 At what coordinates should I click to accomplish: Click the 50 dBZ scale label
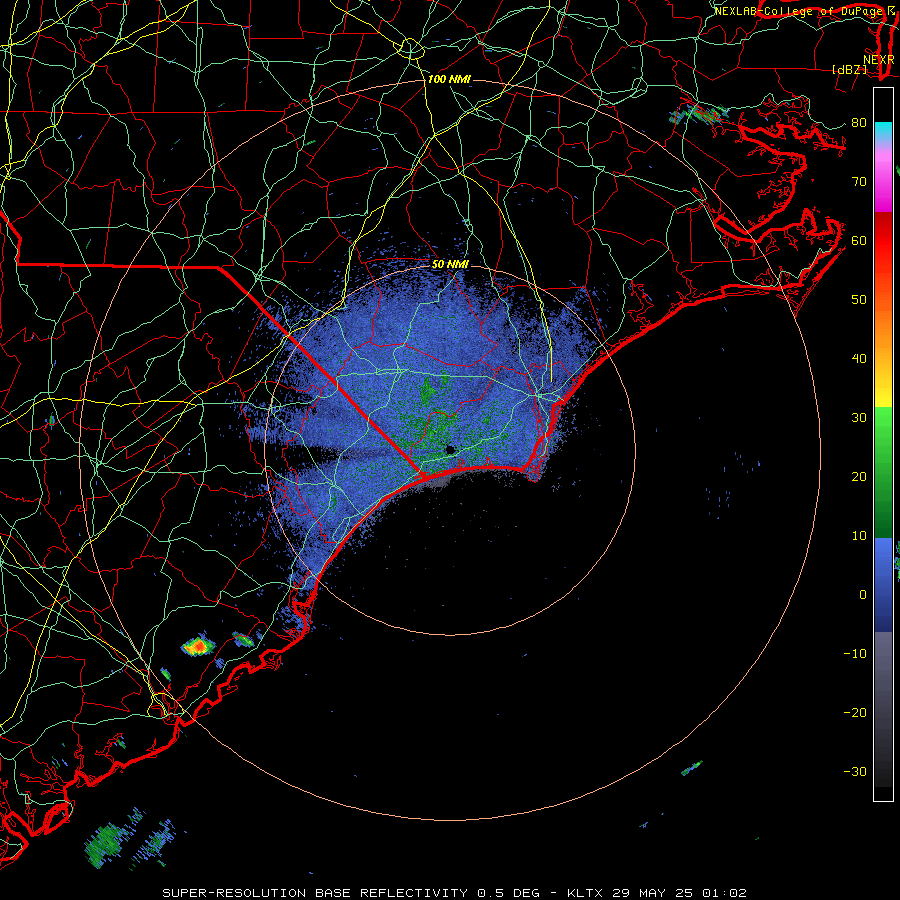coord(859,300)
